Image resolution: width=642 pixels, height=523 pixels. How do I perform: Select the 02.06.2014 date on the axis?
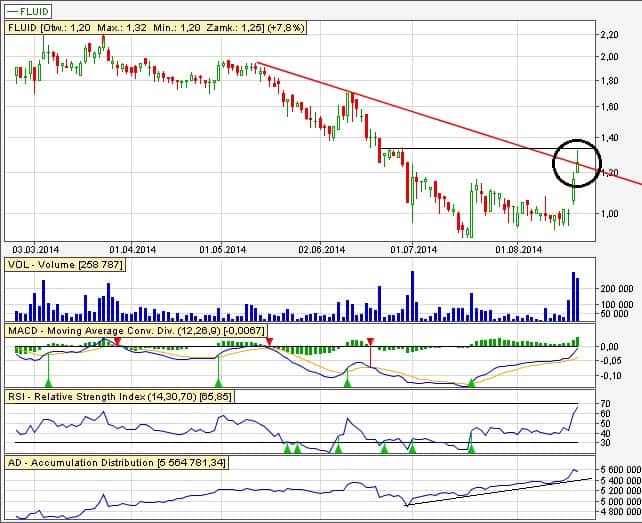pos(320,249)
